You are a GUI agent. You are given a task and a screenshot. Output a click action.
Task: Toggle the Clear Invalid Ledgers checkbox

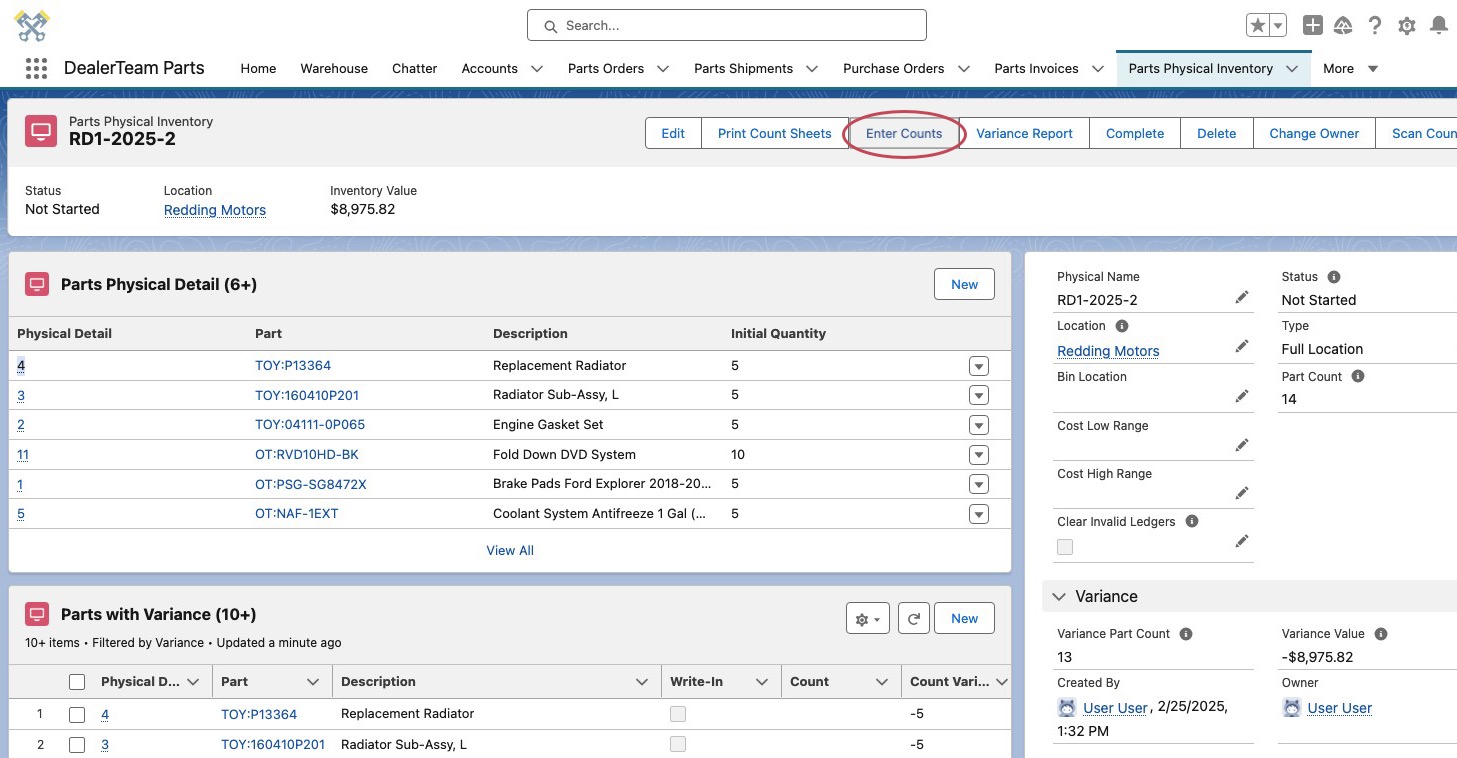pos(1065,547)
